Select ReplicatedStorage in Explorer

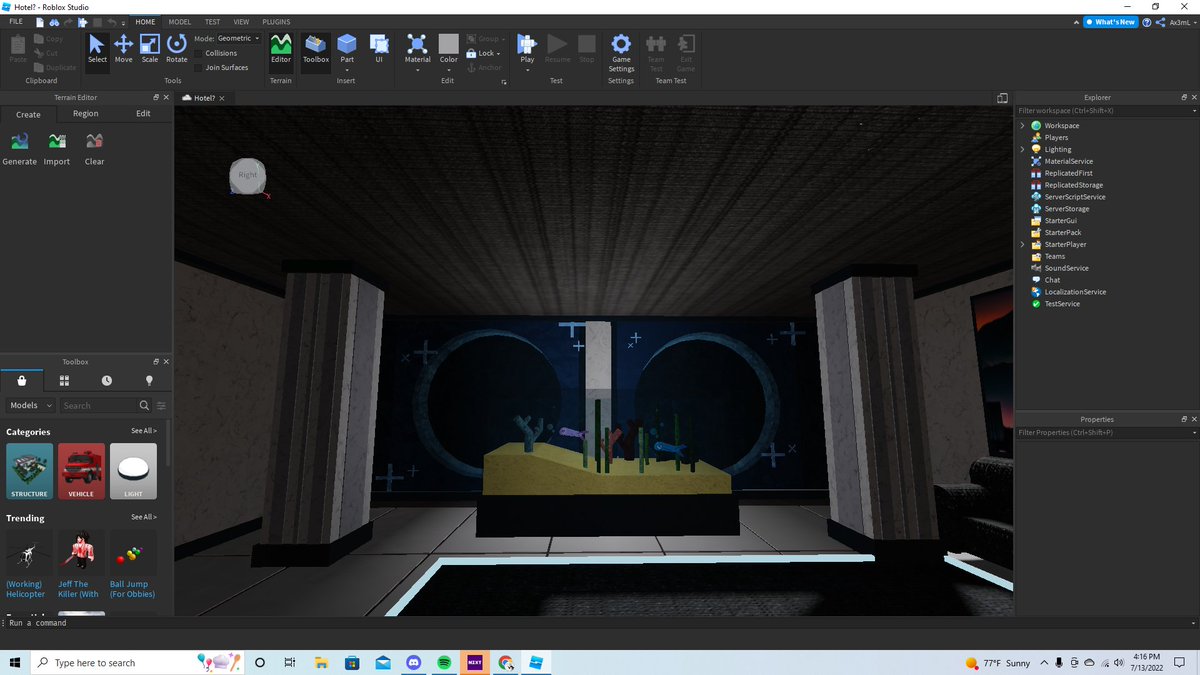(x=1074, y=185)
